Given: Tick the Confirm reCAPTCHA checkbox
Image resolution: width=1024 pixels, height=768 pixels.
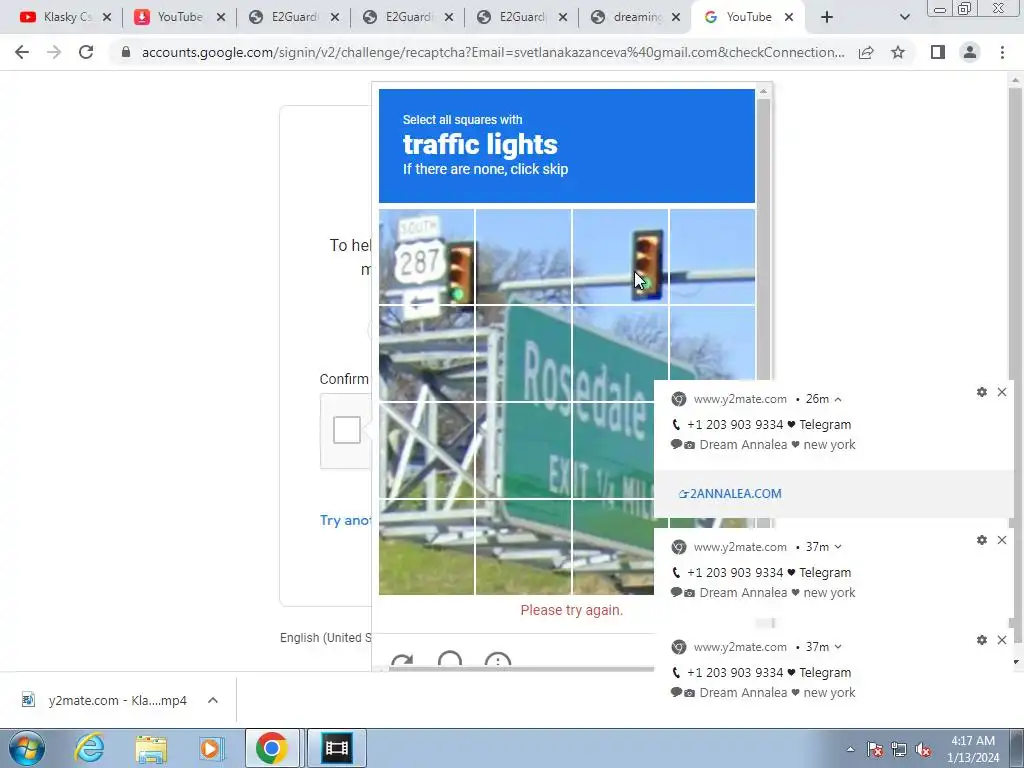Looking at the screenshot, I should tap(347, 430).
